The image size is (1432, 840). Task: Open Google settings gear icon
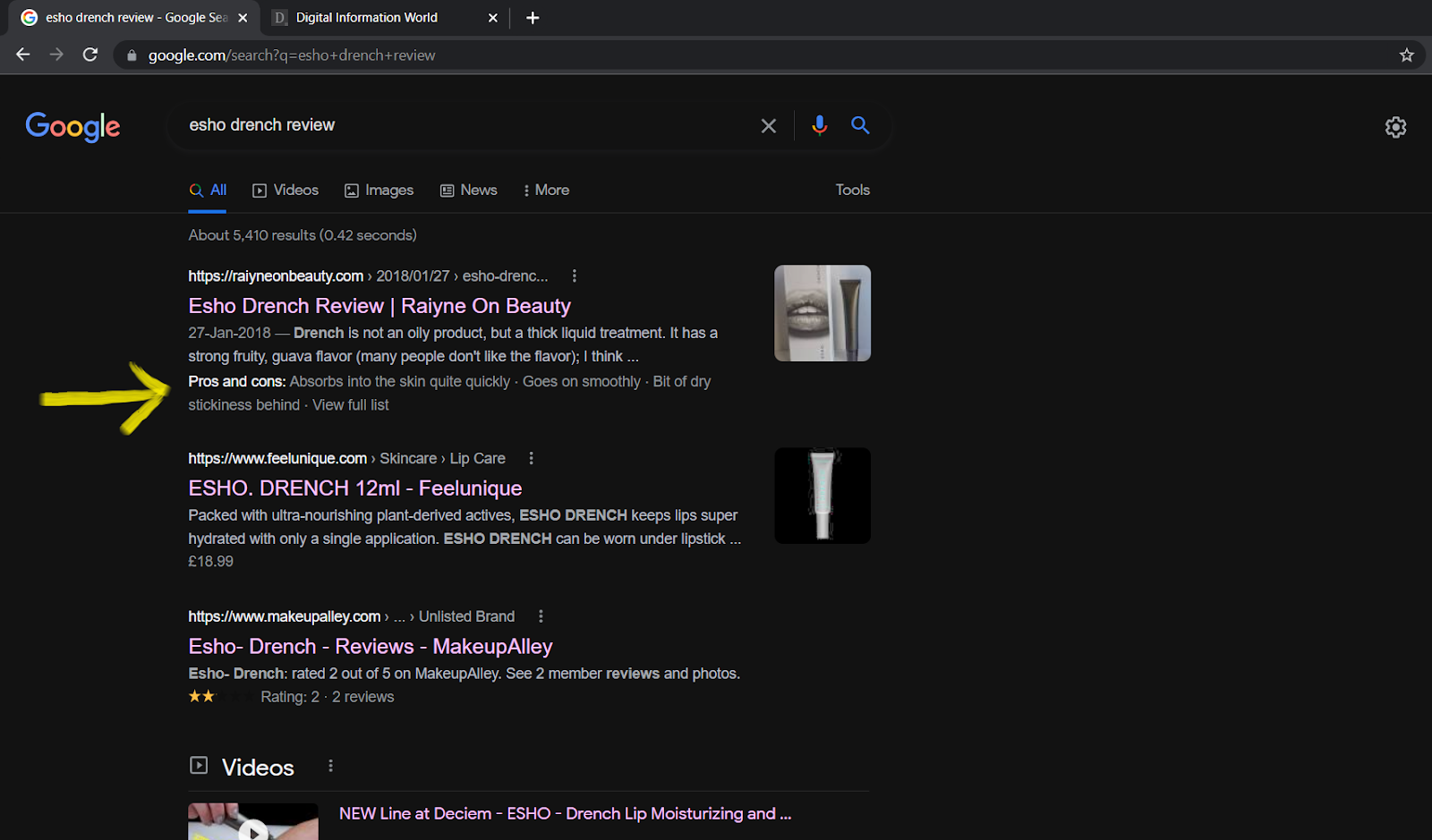tap(1395, 127)
